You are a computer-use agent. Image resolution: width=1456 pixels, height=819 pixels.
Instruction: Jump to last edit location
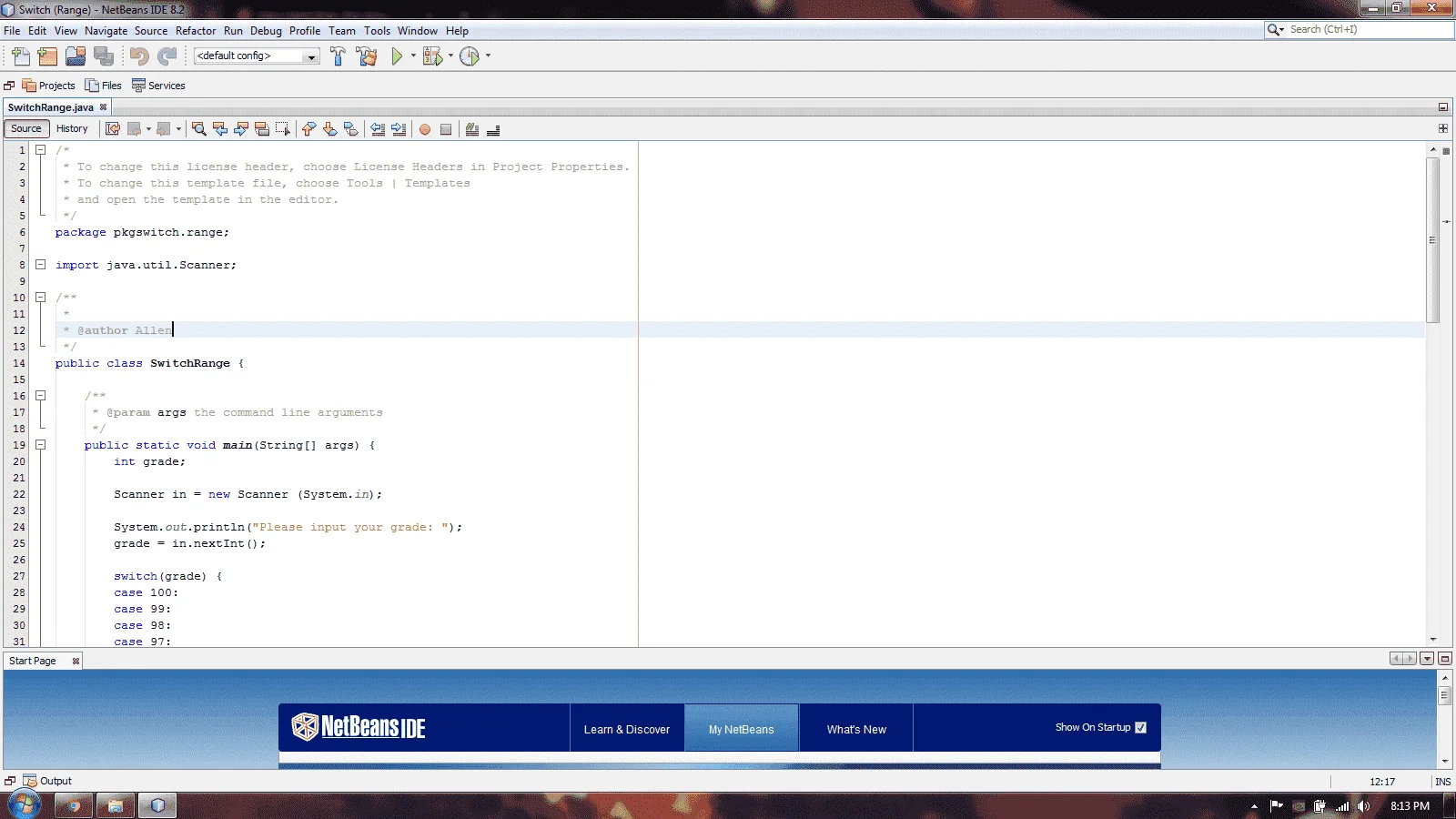(113, 129)
